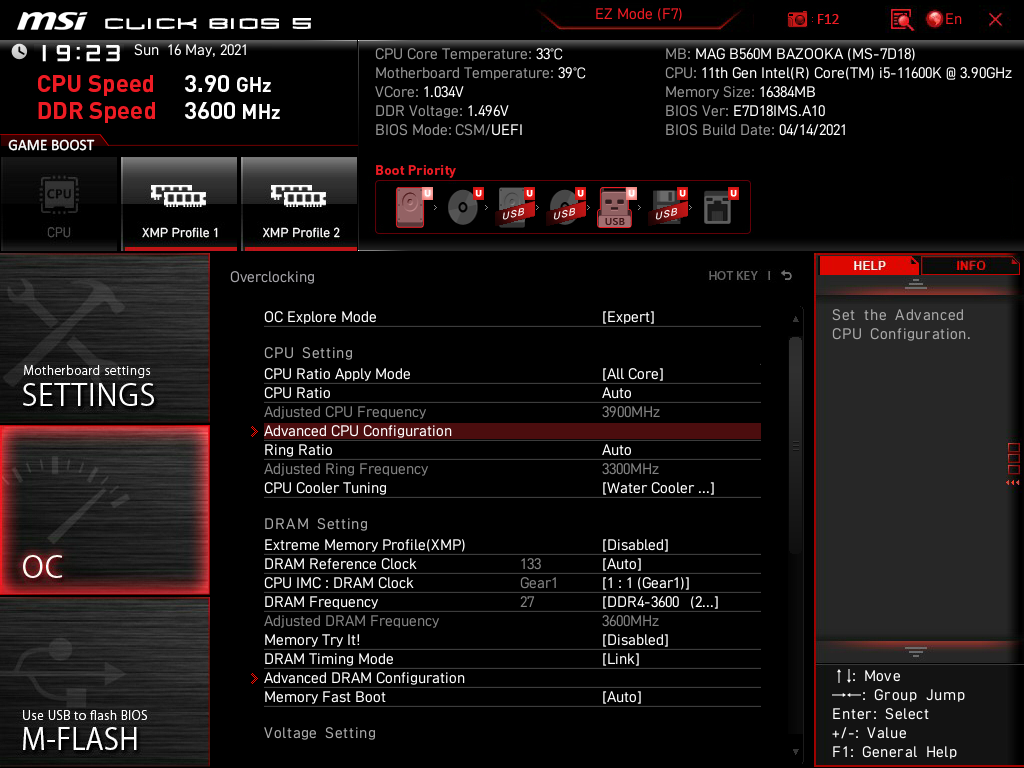Image resolution: width=1024 pixels, height=768 pixels.
Task: Click the CPU Ratio value field
Action: [617, 393]
